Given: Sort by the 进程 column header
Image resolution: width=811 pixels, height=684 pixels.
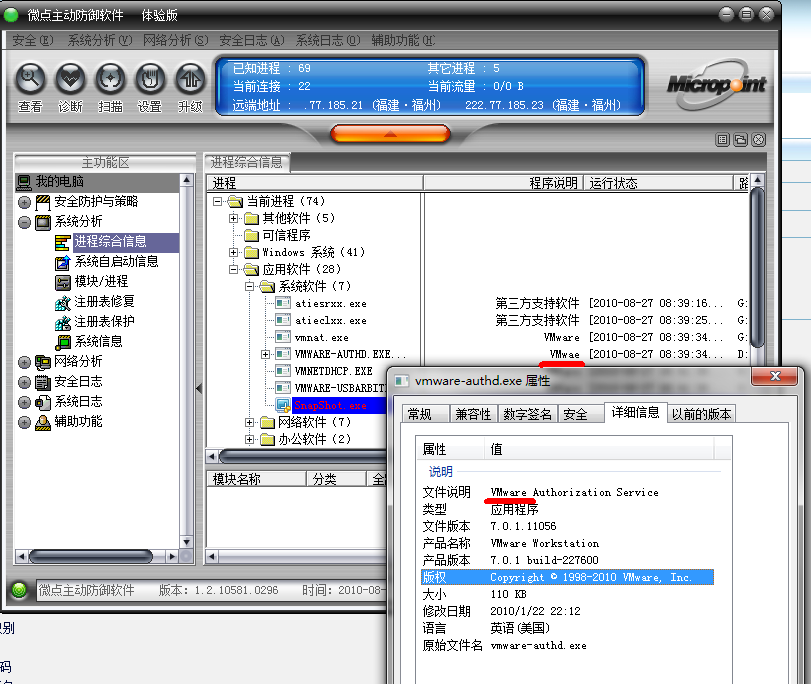Looking at the screenshot, I should tap(315, 183).
